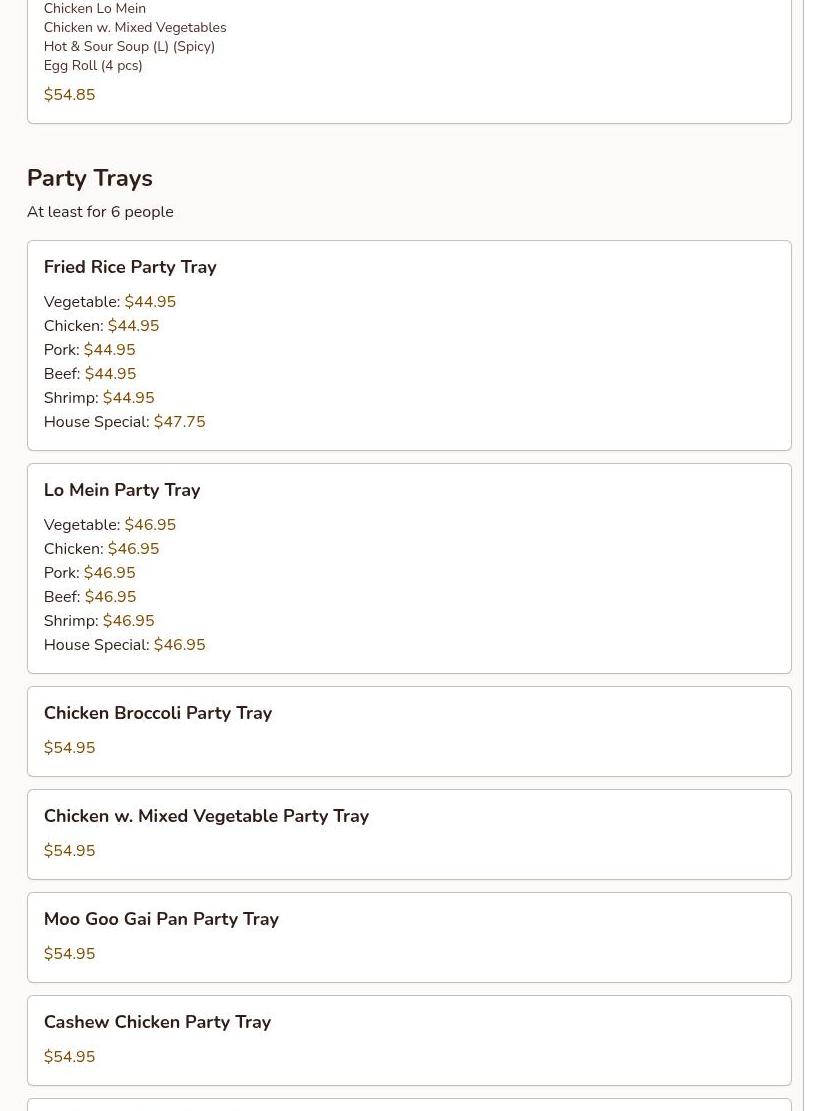
Task: Choose House Special lo mein $46.95
Action: [125, 645]
